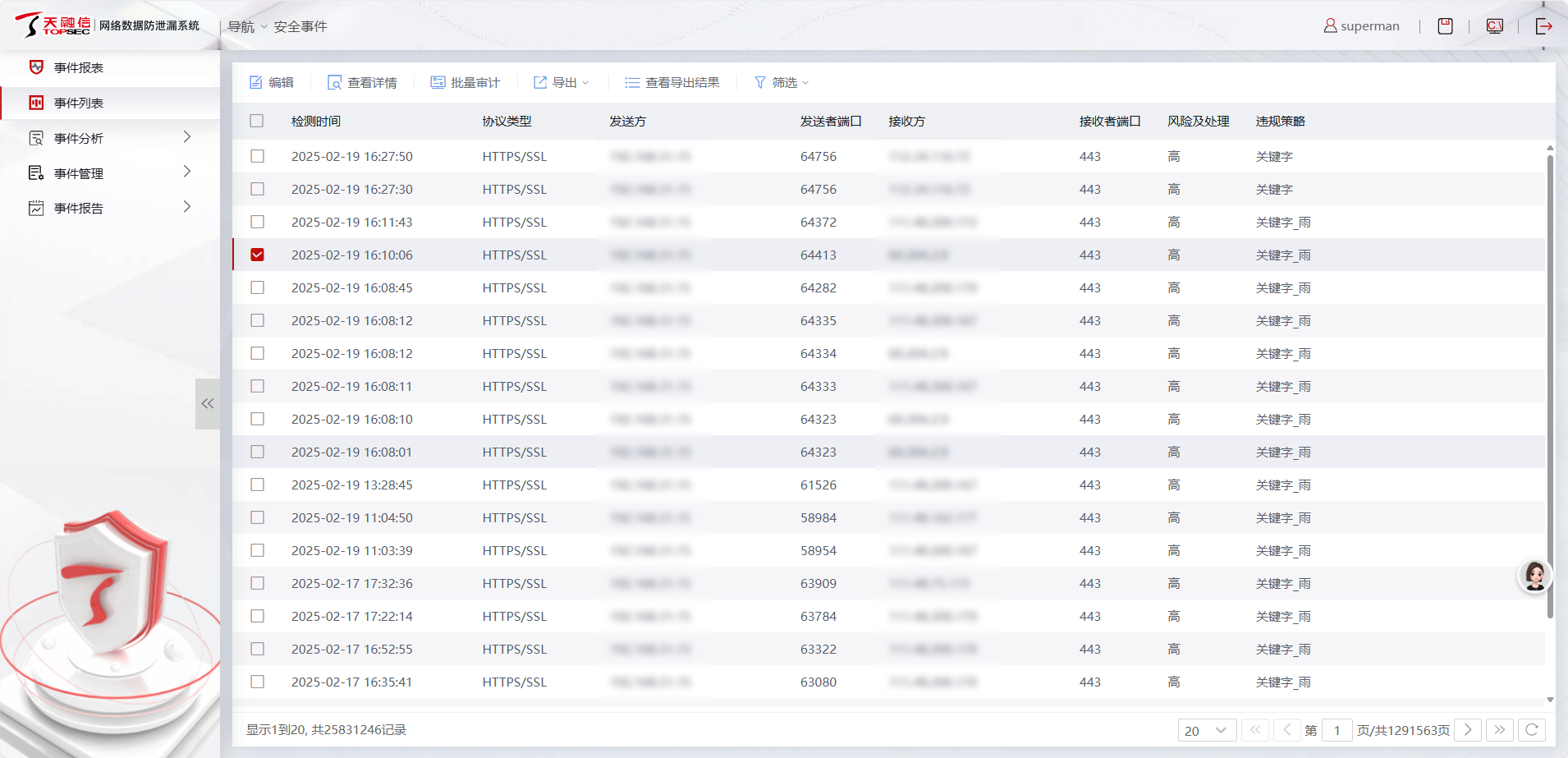Select 事件报表 in the left menu
This screenshot has width=1568, height=758.
click(x=79, y=68)
